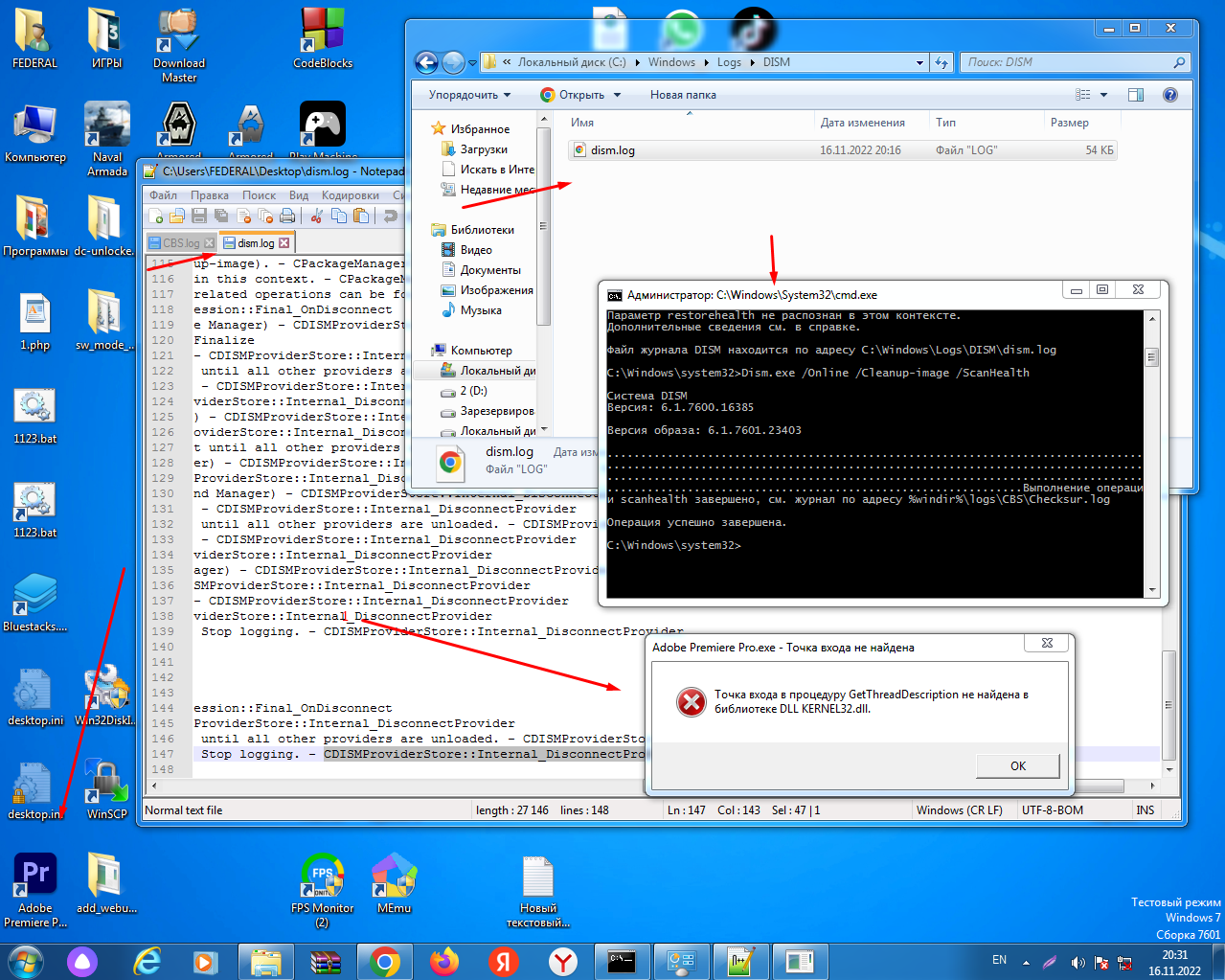Image resolution: width=1225 pixels, height=980 pixels.
Task: Switch to the CBS.log tab
Action: (180, 243)
